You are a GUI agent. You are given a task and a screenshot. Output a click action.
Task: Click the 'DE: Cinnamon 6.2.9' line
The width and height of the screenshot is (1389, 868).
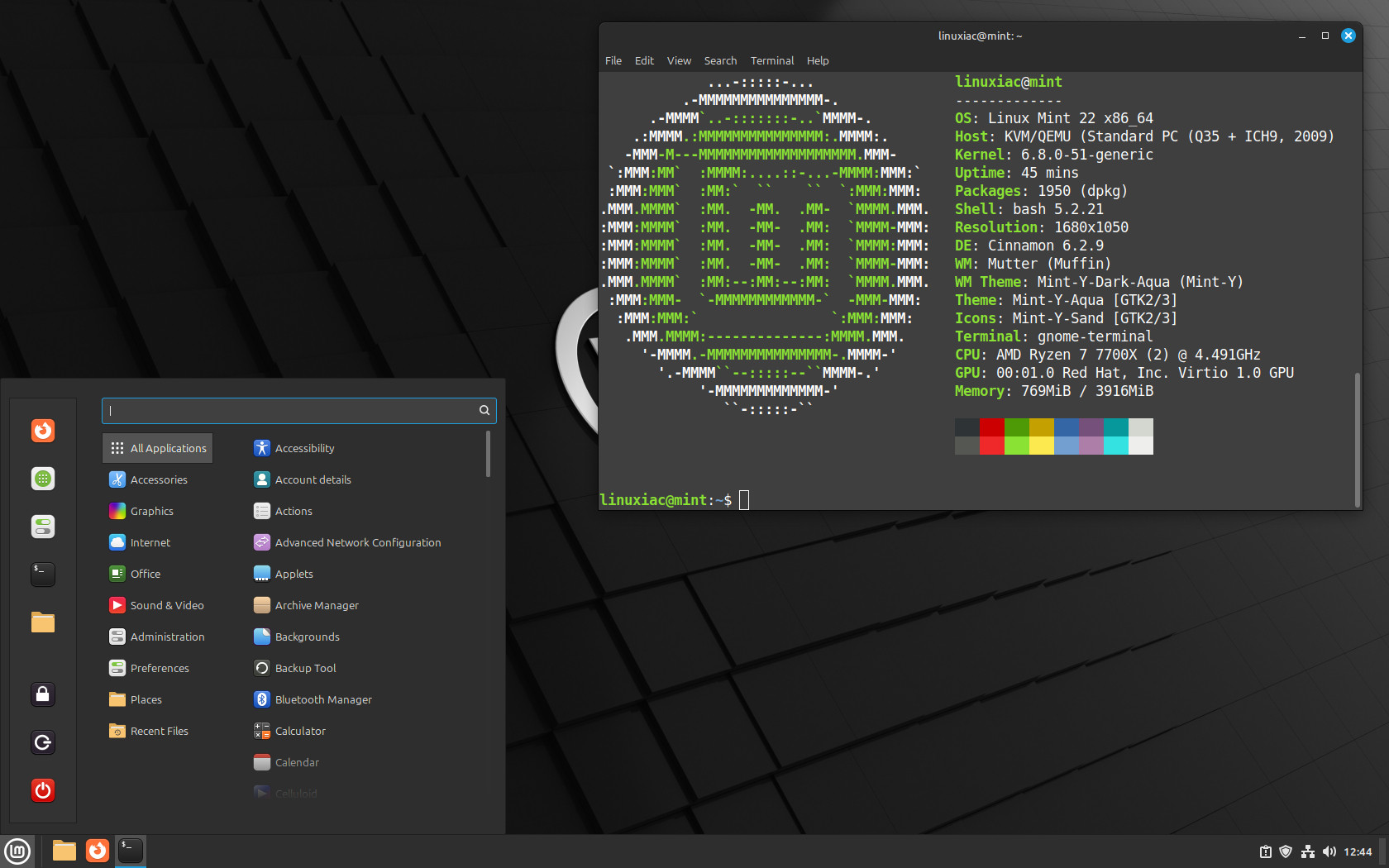click(1029, 246)
